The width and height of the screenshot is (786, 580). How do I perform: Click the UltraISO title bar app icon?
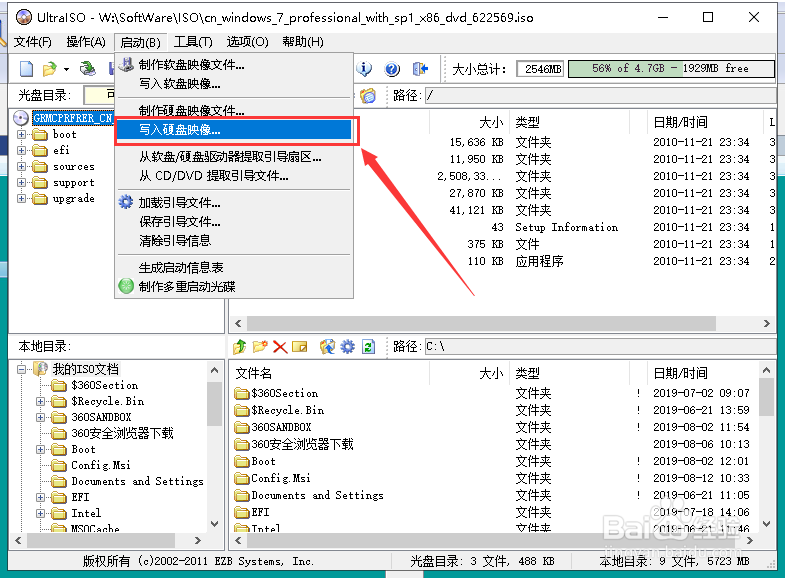pos(24,18)
